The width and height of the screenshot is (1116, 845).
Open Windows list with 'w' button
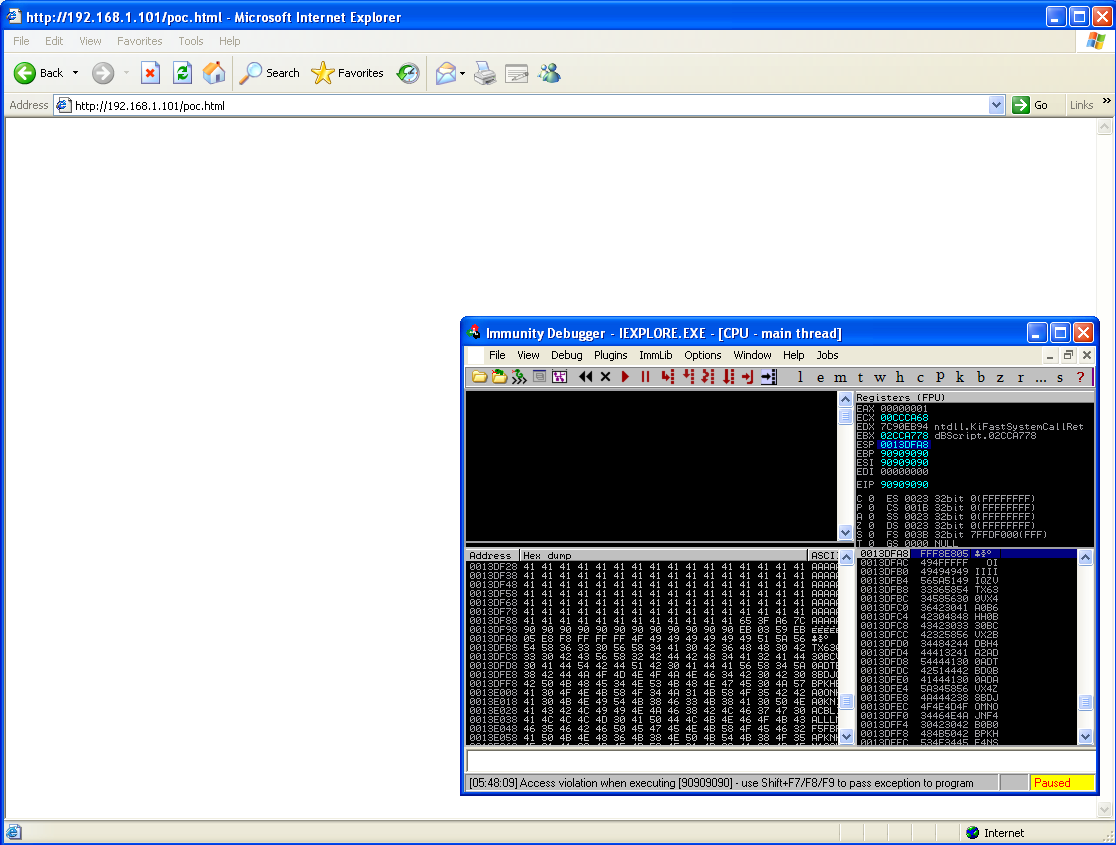[x=880, y=377]
